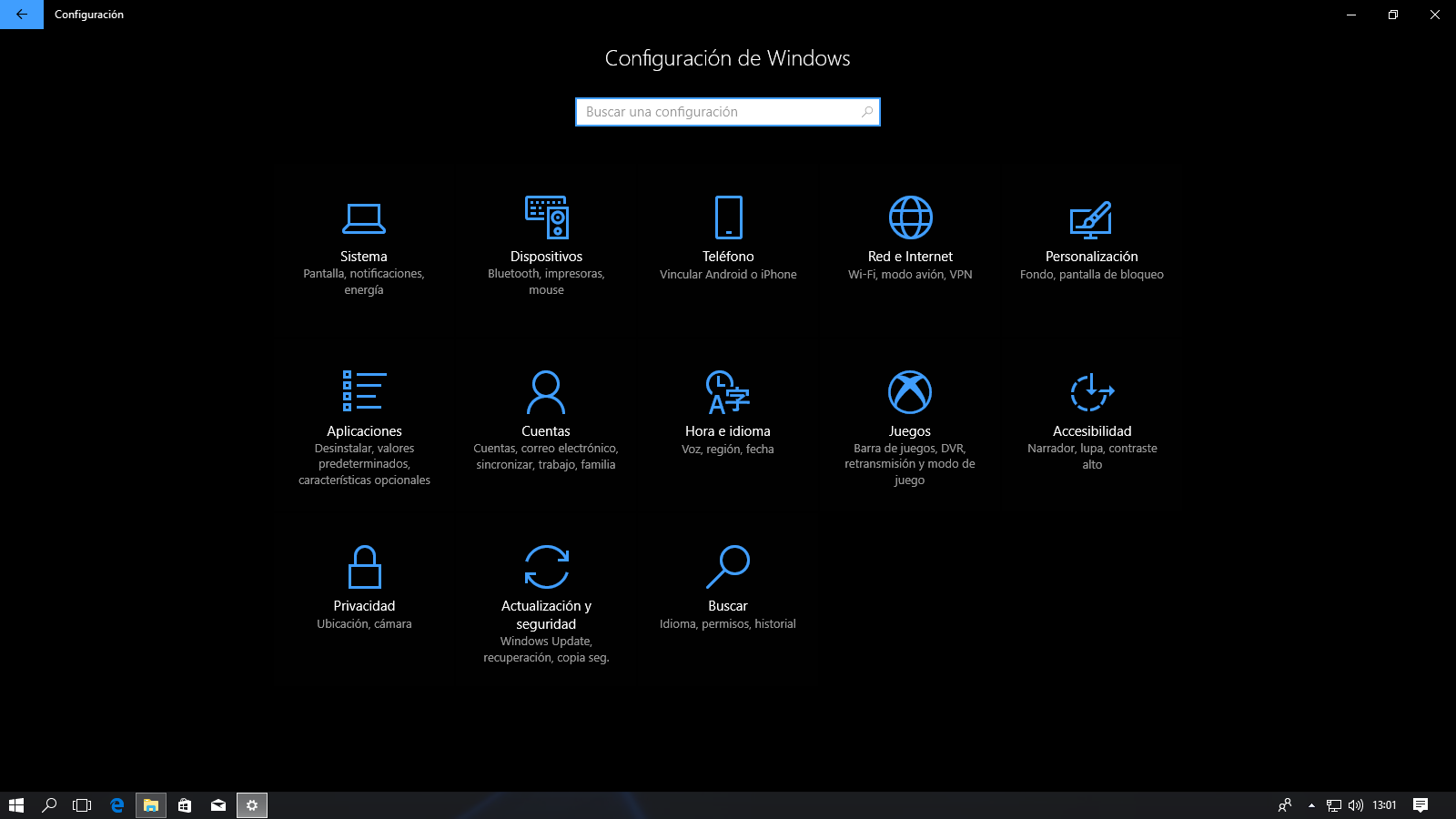Viewport: 1456px width, 819px height.
Task: Click 'Vincular Android o iPhone' description
Action: (x=728, y=275)
